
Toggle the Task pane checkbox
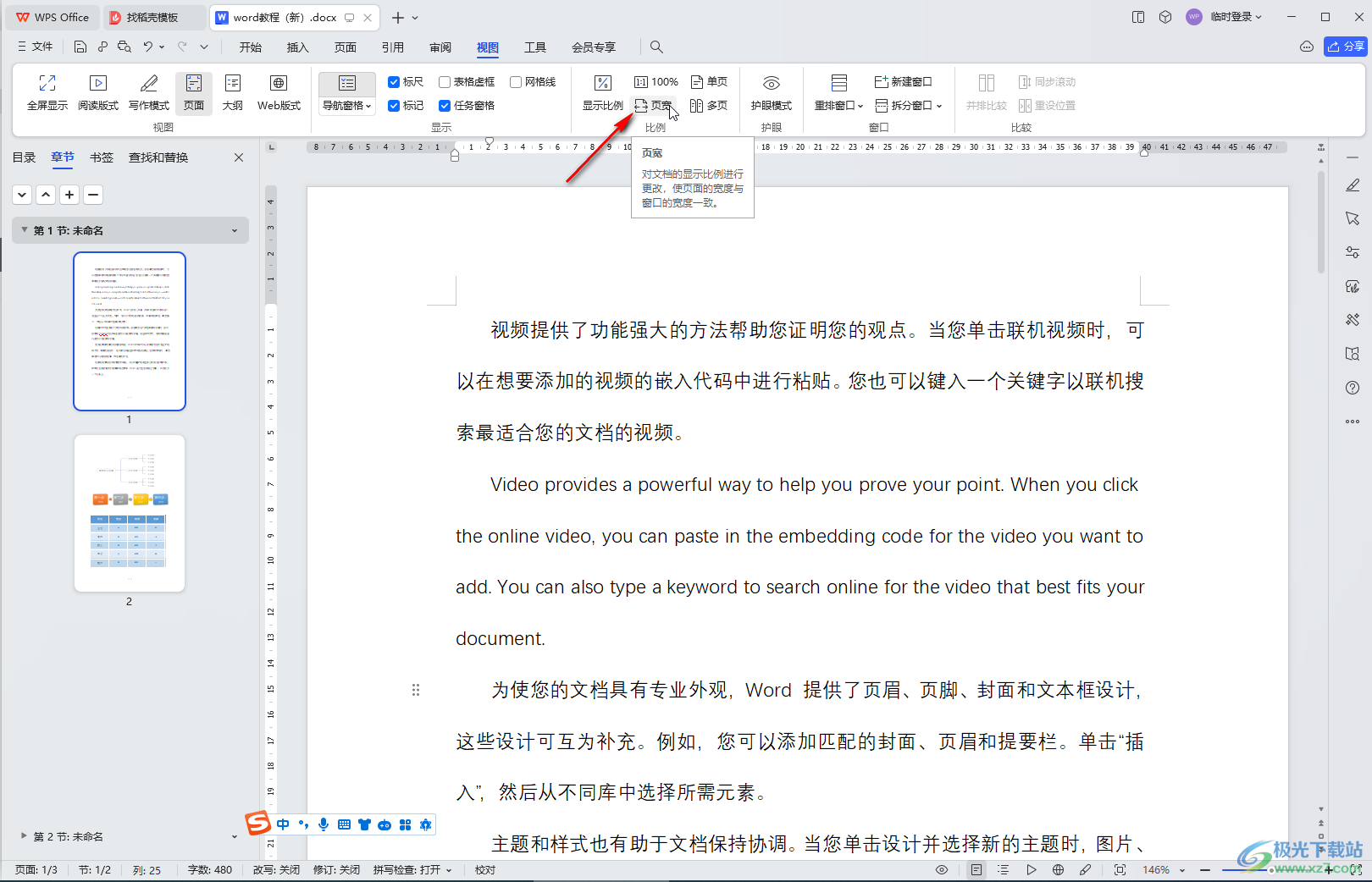pos(467,106)
